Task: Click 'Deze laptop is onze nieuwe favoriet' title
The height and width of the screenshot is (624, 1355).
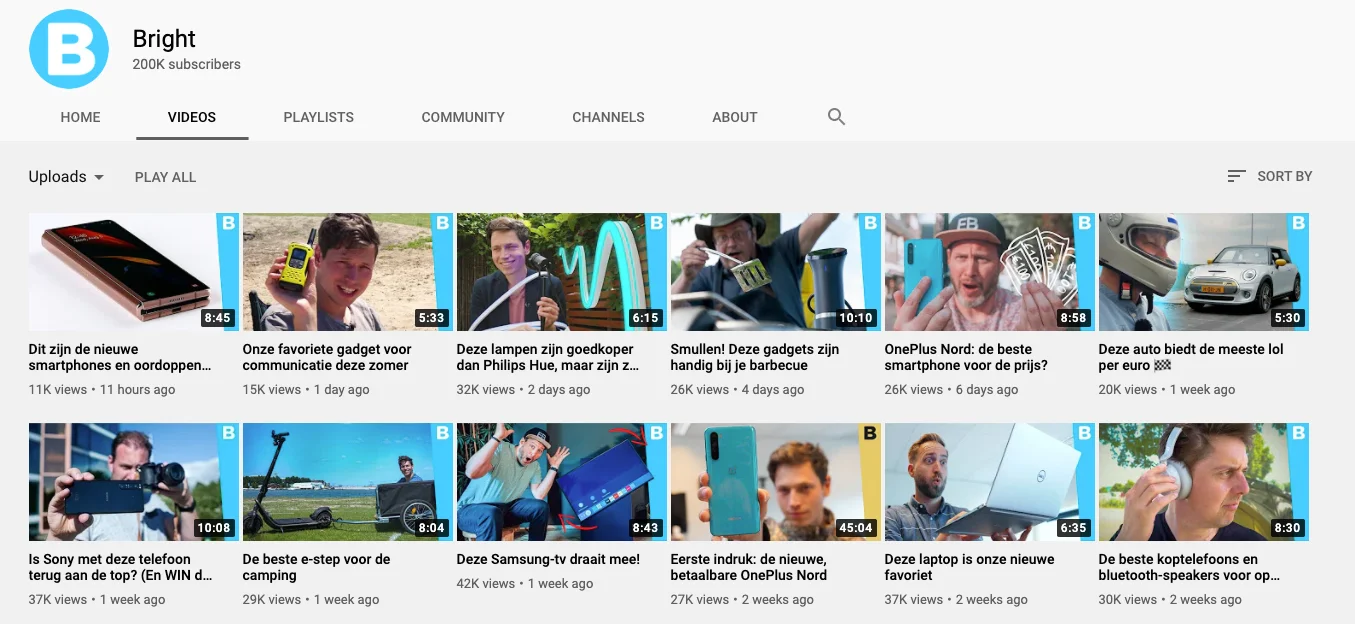Action: pos(969,567)
